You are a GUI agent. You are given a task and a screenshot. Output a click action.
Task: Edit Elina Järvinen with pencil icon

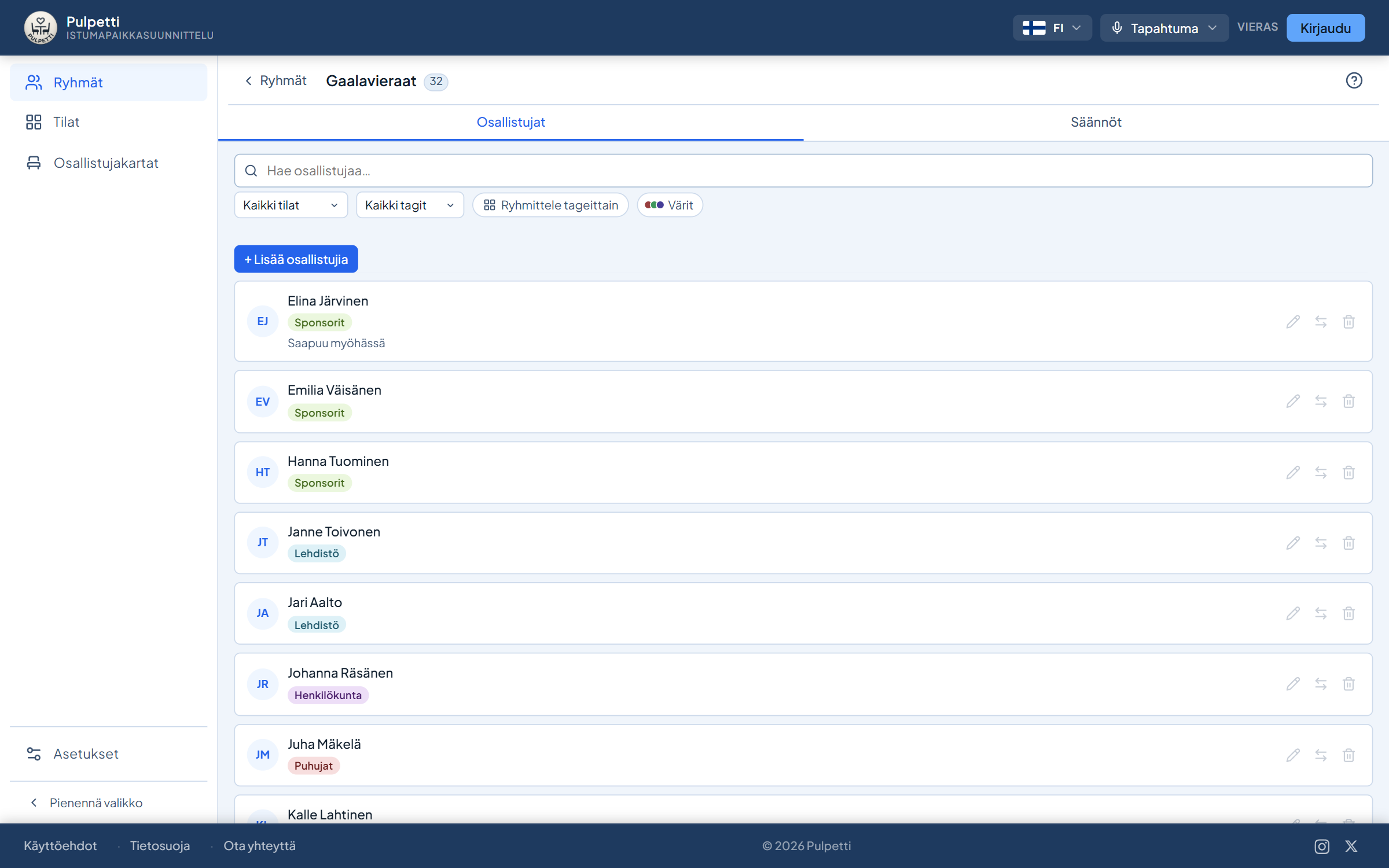pyautogui.click(x=1293, y=322)
